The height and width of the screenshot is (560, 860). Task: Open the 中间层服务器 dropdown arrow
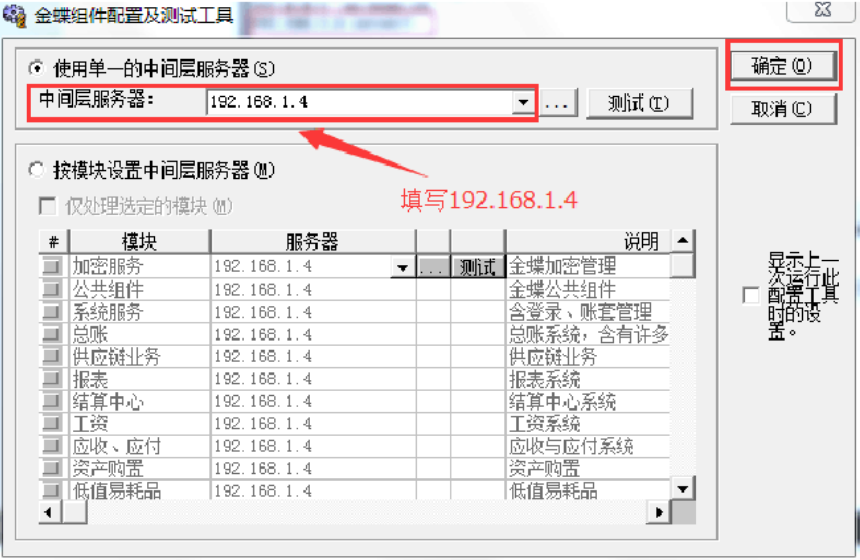(x=523, y=103)
